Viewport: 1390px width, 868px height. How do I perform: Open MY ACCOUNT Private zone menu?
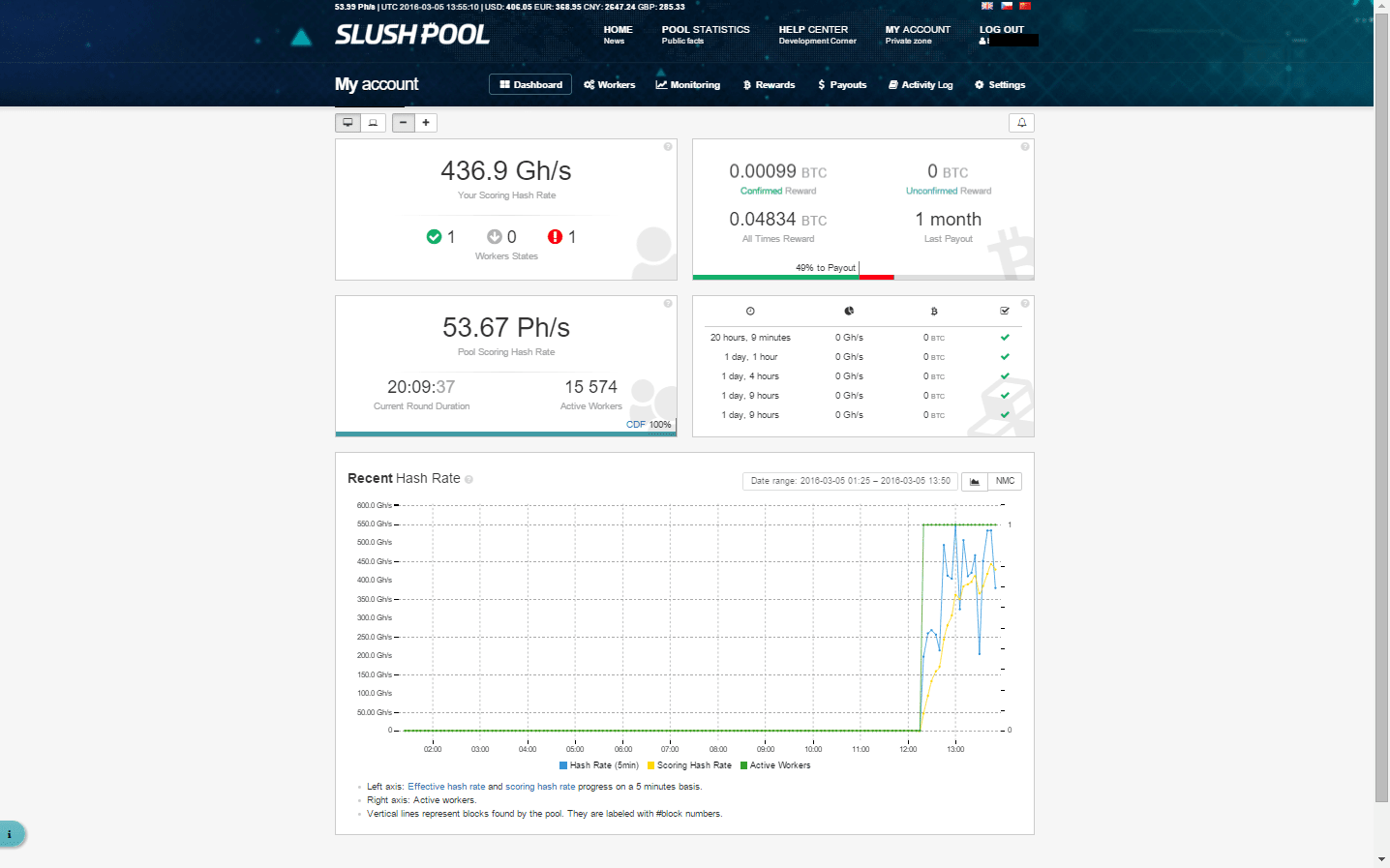[918, 35]
